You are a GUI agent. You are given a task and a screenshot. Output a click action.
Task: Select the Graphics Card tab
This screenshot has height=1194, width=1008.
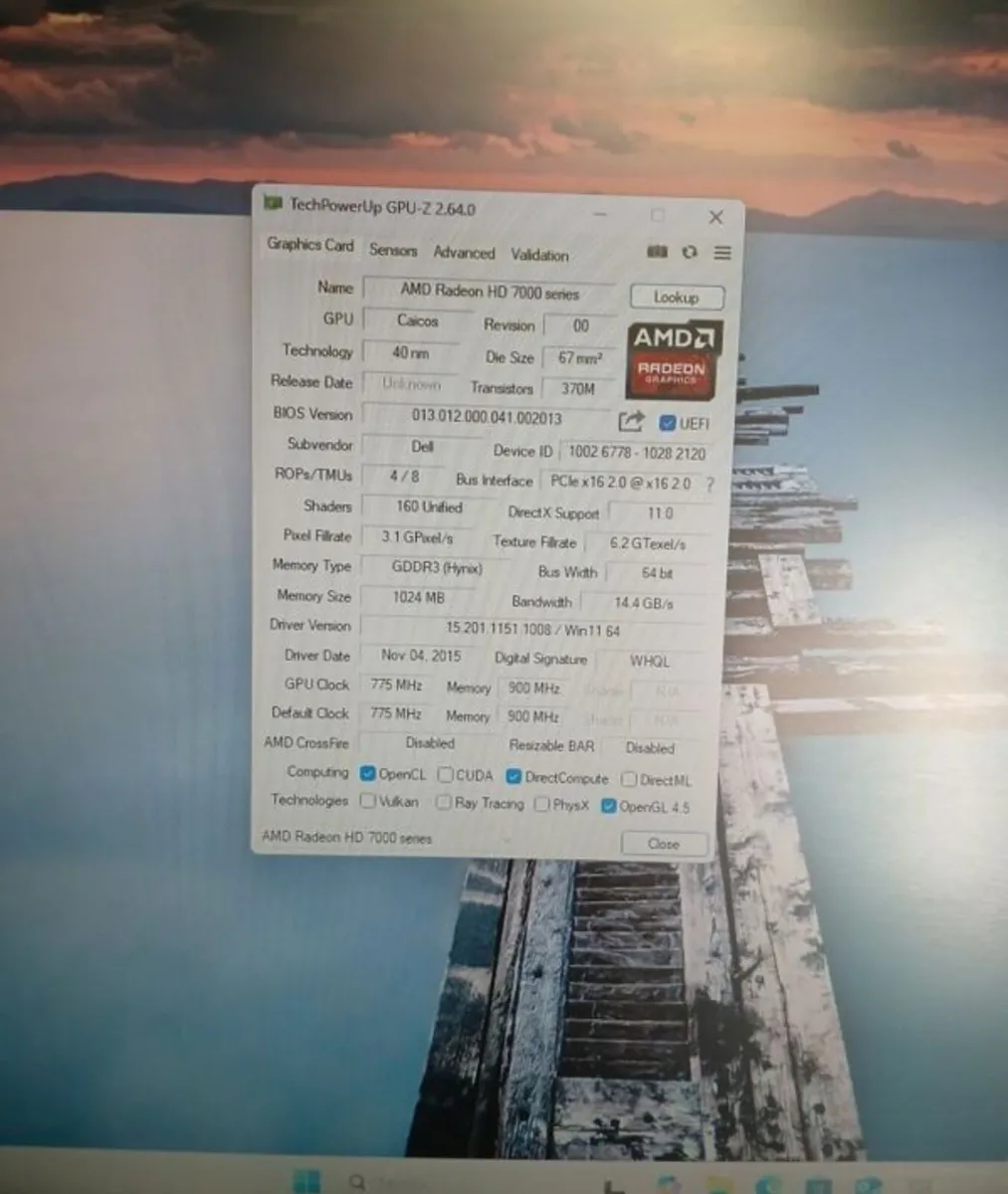coord(309,245)
